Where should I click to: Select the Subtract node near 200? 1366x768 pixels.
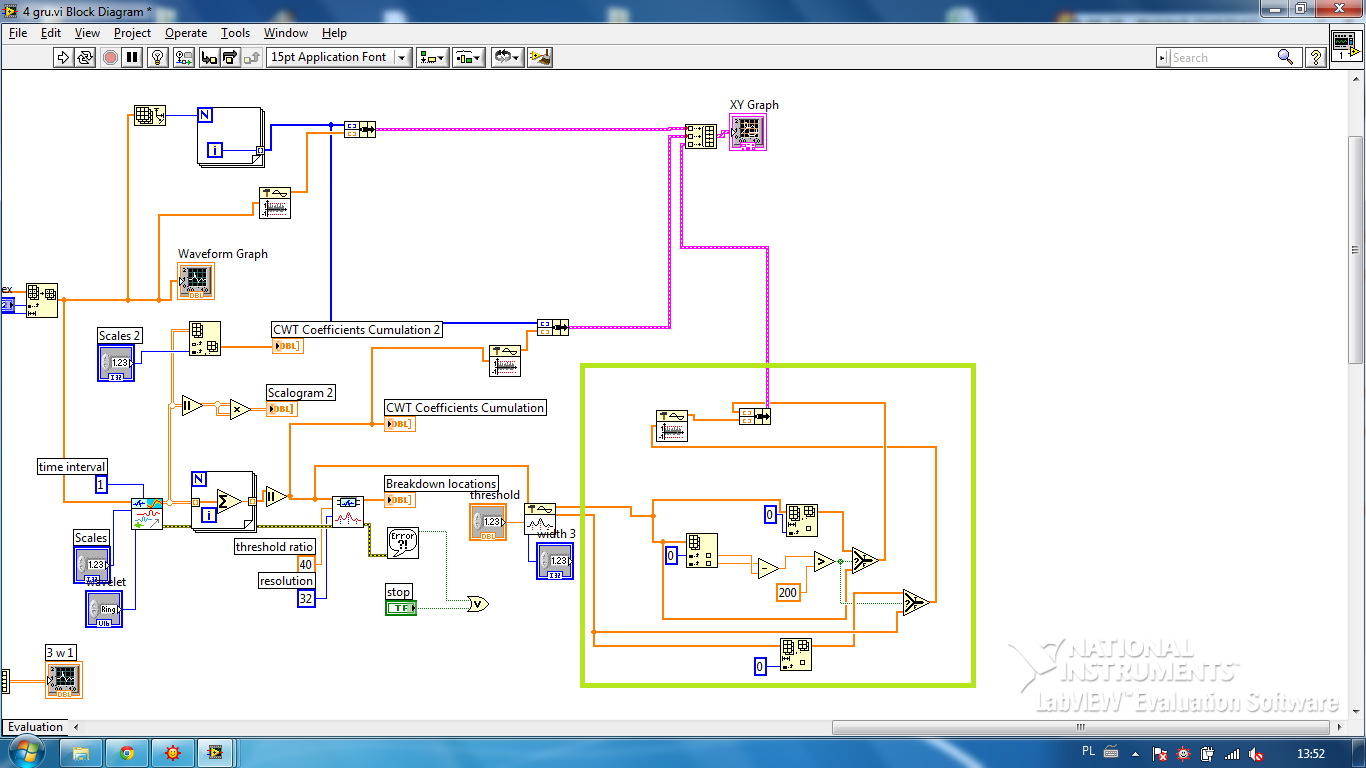767,568
